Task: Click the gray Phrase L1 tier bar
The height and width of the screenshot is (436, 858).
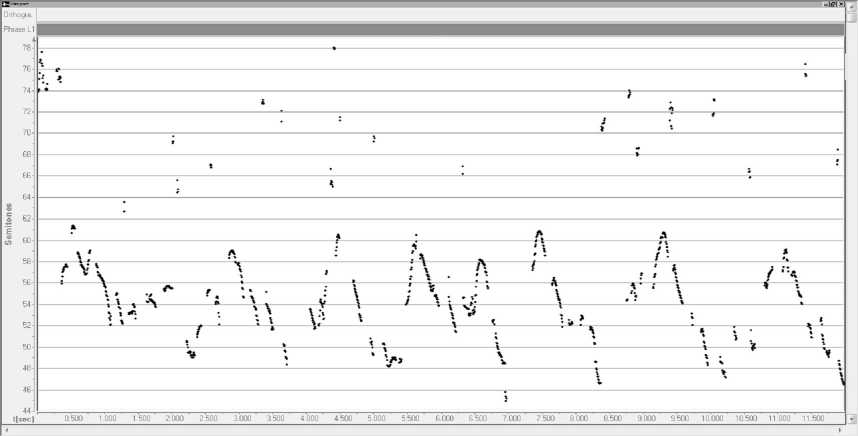Action: pyautogui.click(x=440, y=29)
